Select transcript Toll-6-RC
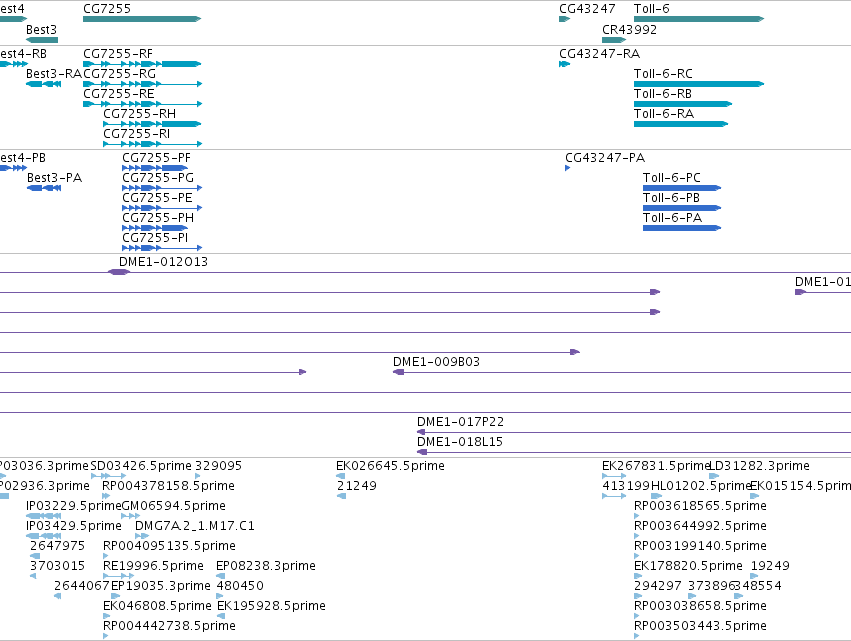 click(x=698, y=84)
